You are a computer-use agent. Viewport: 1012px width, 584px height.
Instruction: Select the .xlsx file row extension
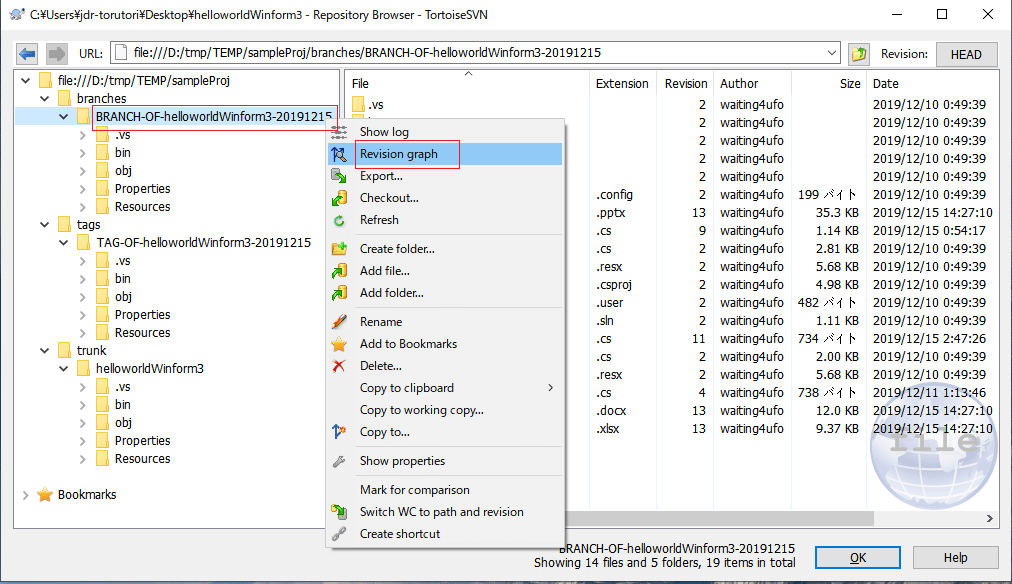pyautogui.click(x=607, y=428)
